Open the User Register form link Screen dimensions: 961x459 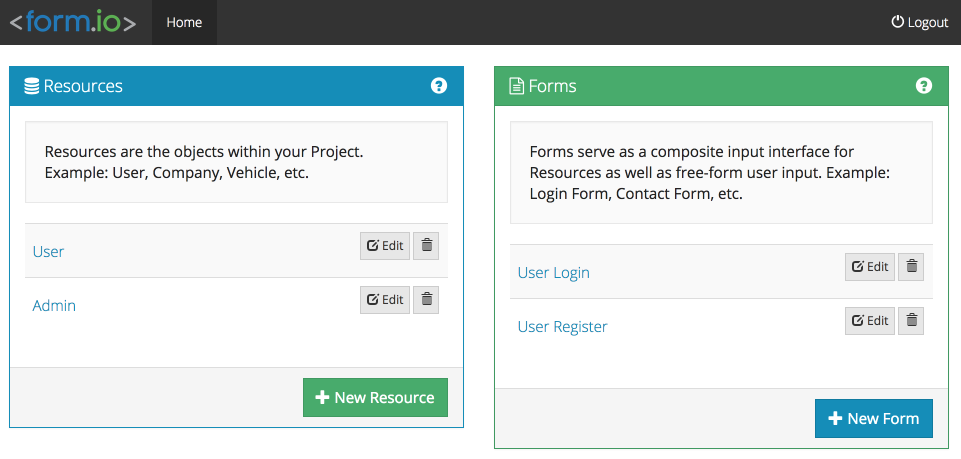point(563,327)
